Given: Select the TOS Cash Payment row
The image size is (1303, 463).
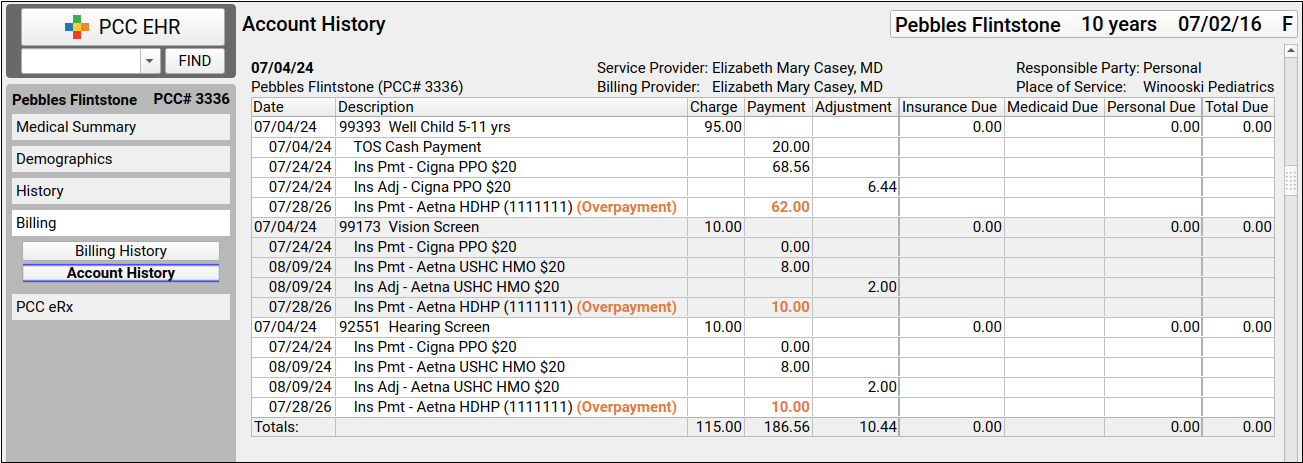Looking at the screenshot, I should coord(763,147).
